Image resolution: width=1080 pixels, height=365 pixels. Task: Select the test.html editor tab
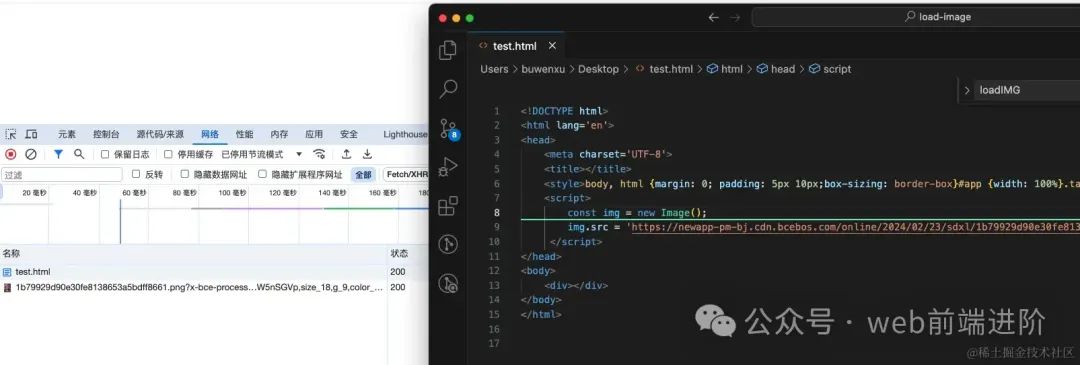(516, 46)
